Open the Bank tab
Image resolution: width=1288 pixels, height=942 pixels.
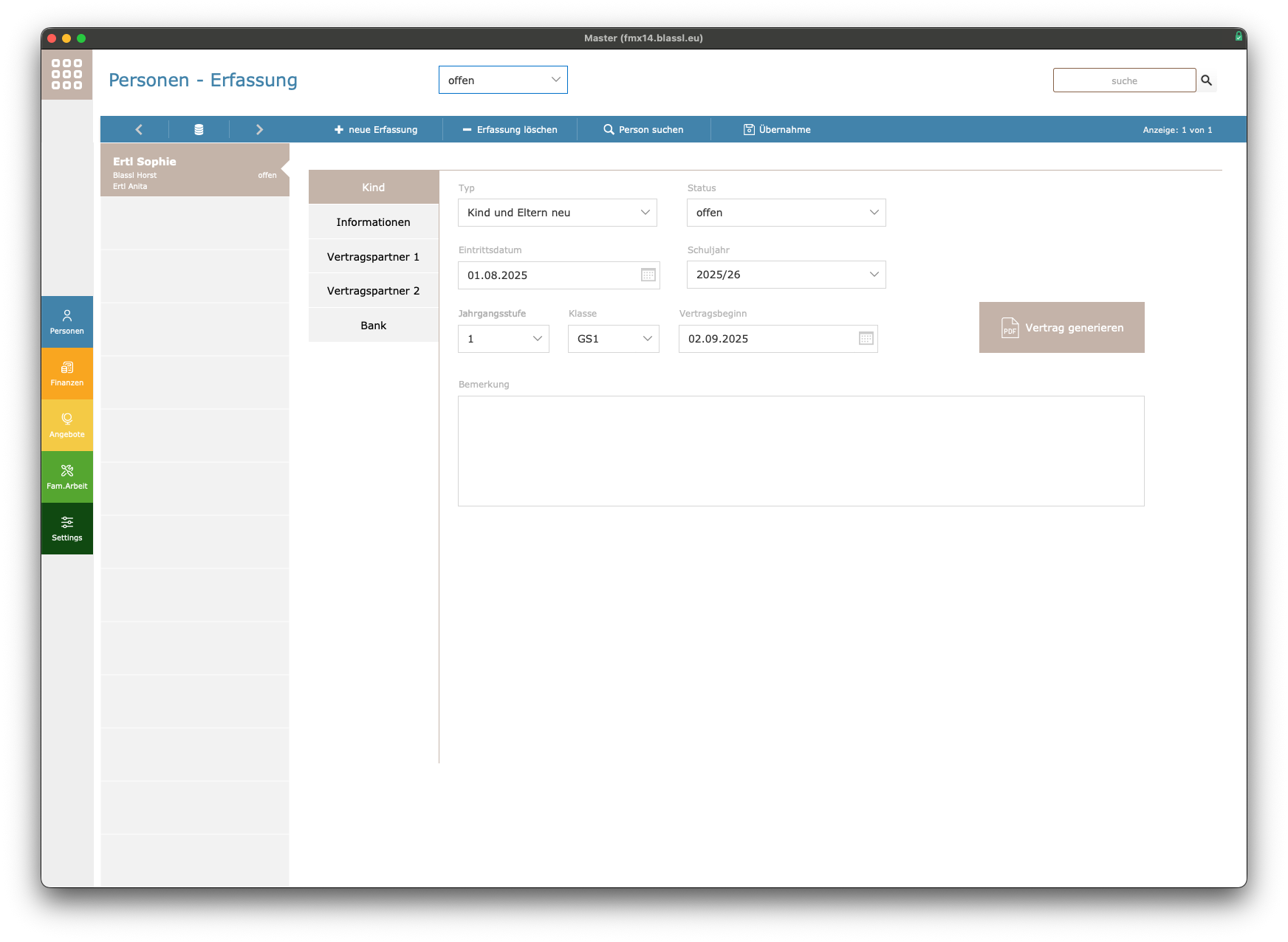click(x=373, y=326)
